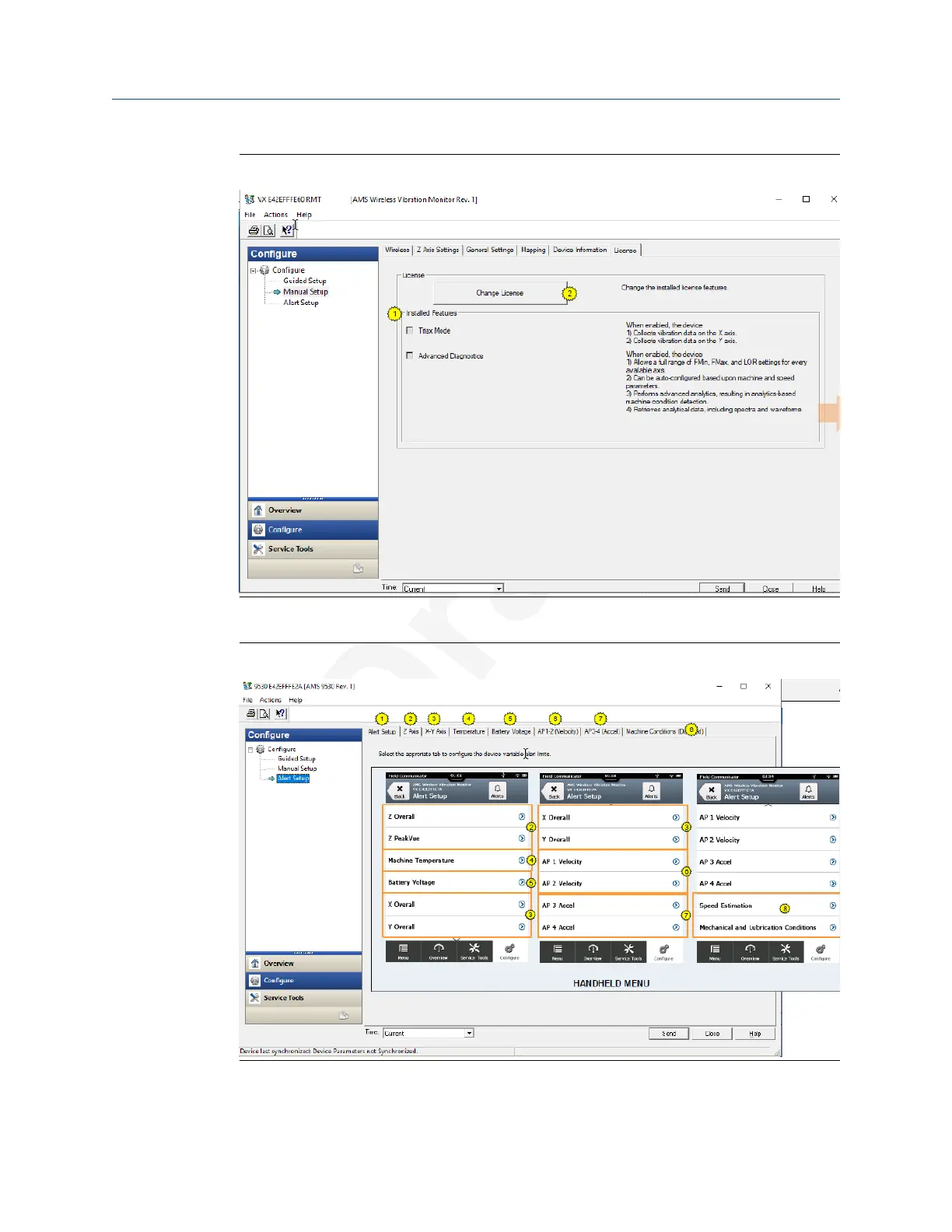Open the Time dropdown in Vibration Monitor window
This screenshot has width=952, height=1232.
[x=499, y=589]
